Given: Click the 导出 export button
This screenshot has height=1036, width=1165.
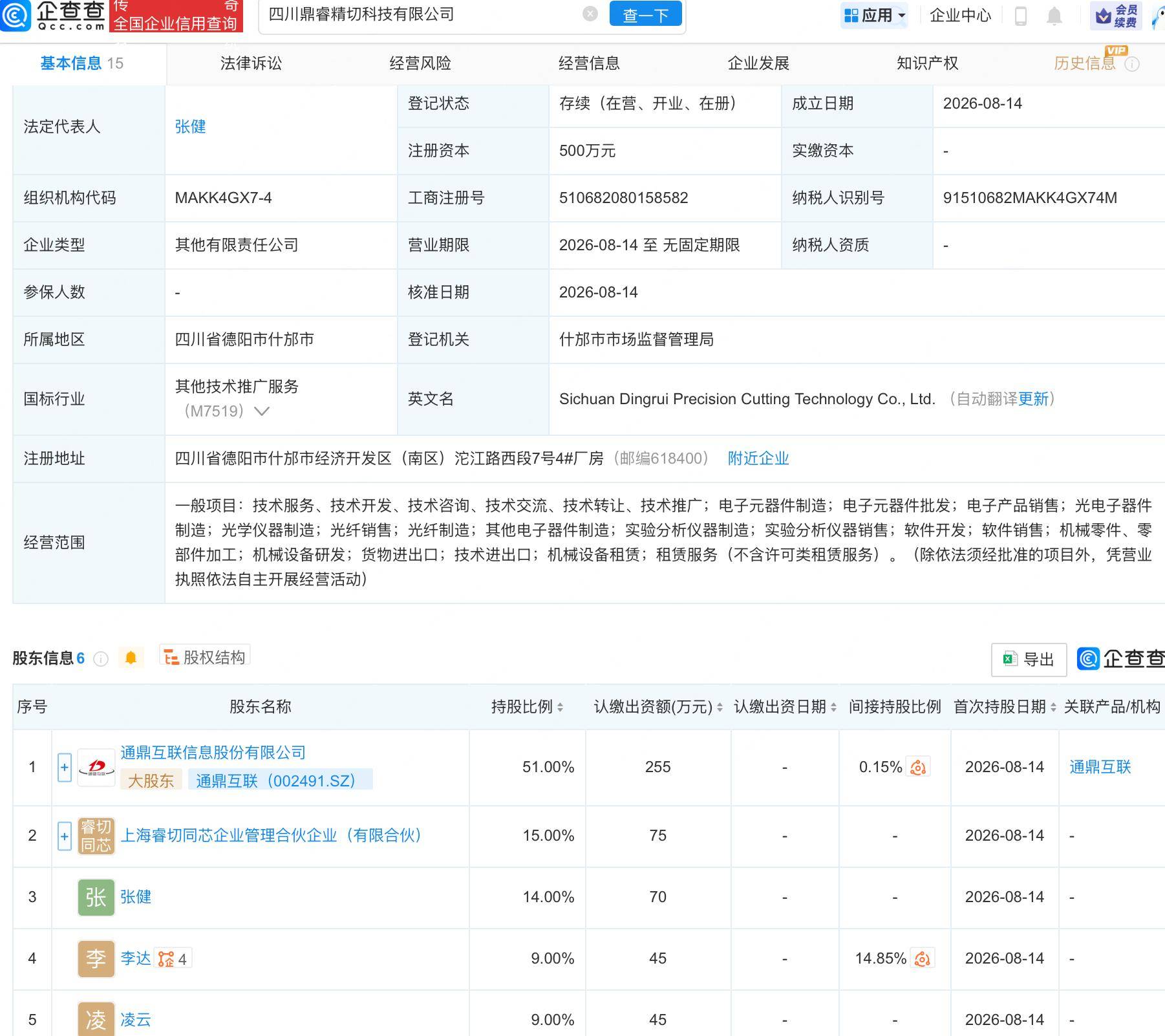Looking at the screenshot, I should (x=1029, y=660).
